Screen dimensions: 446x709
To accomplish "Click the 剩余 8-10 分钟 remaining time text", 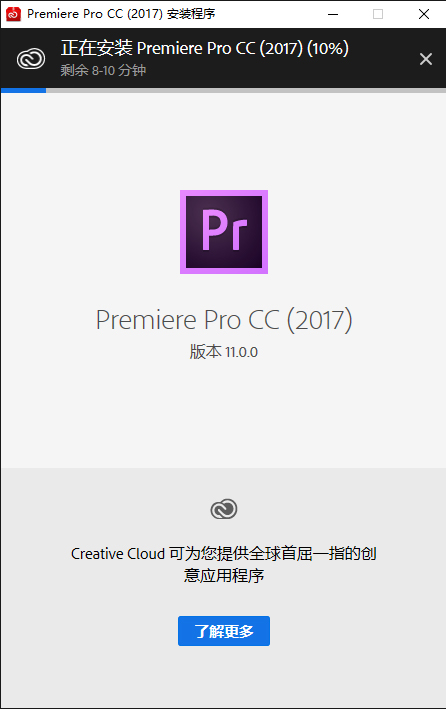I will (x=103, y=70).
